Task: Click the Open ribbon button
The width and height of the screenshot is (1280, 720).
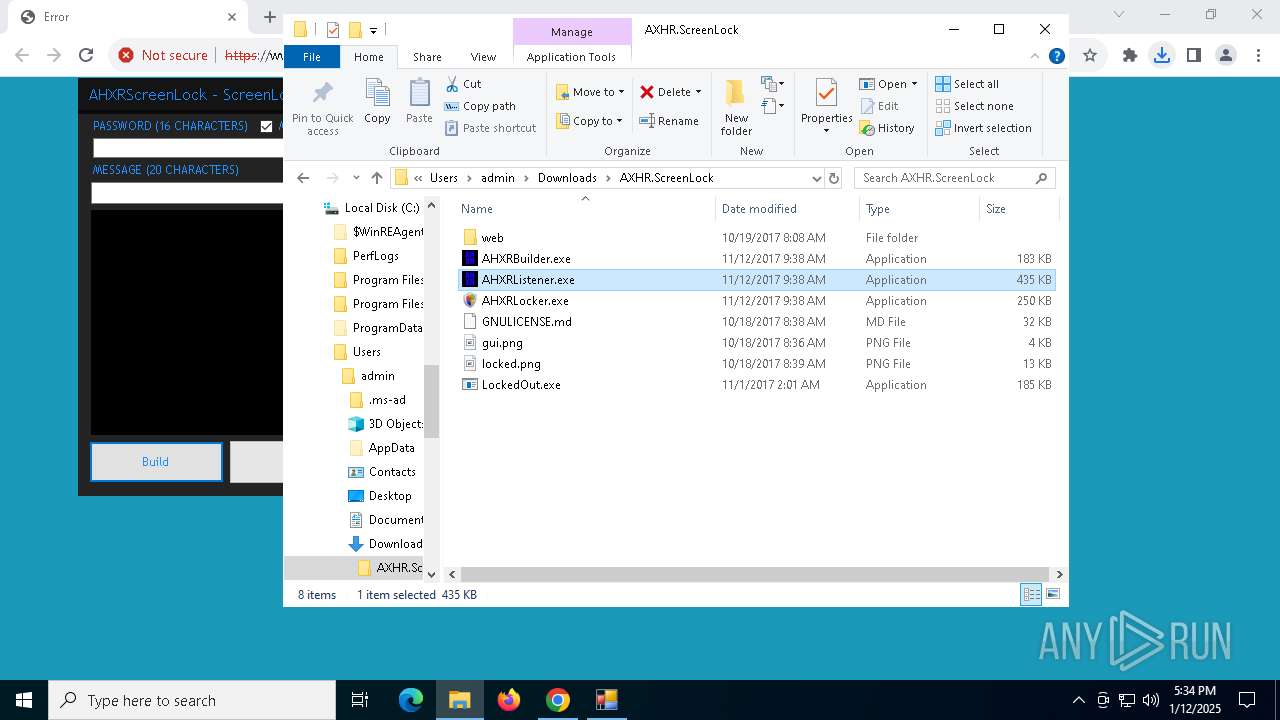Action: [x=888, y=84]
